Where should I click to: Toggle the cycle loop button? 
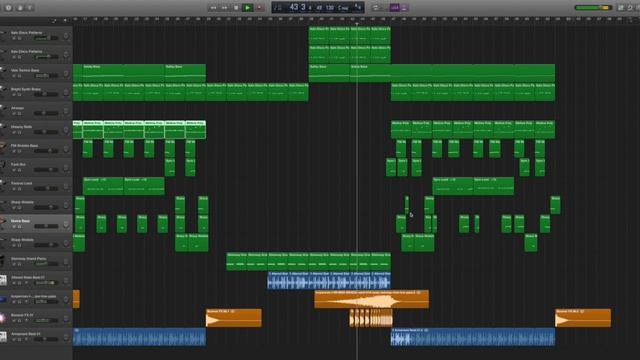click(x=376, y=8)
